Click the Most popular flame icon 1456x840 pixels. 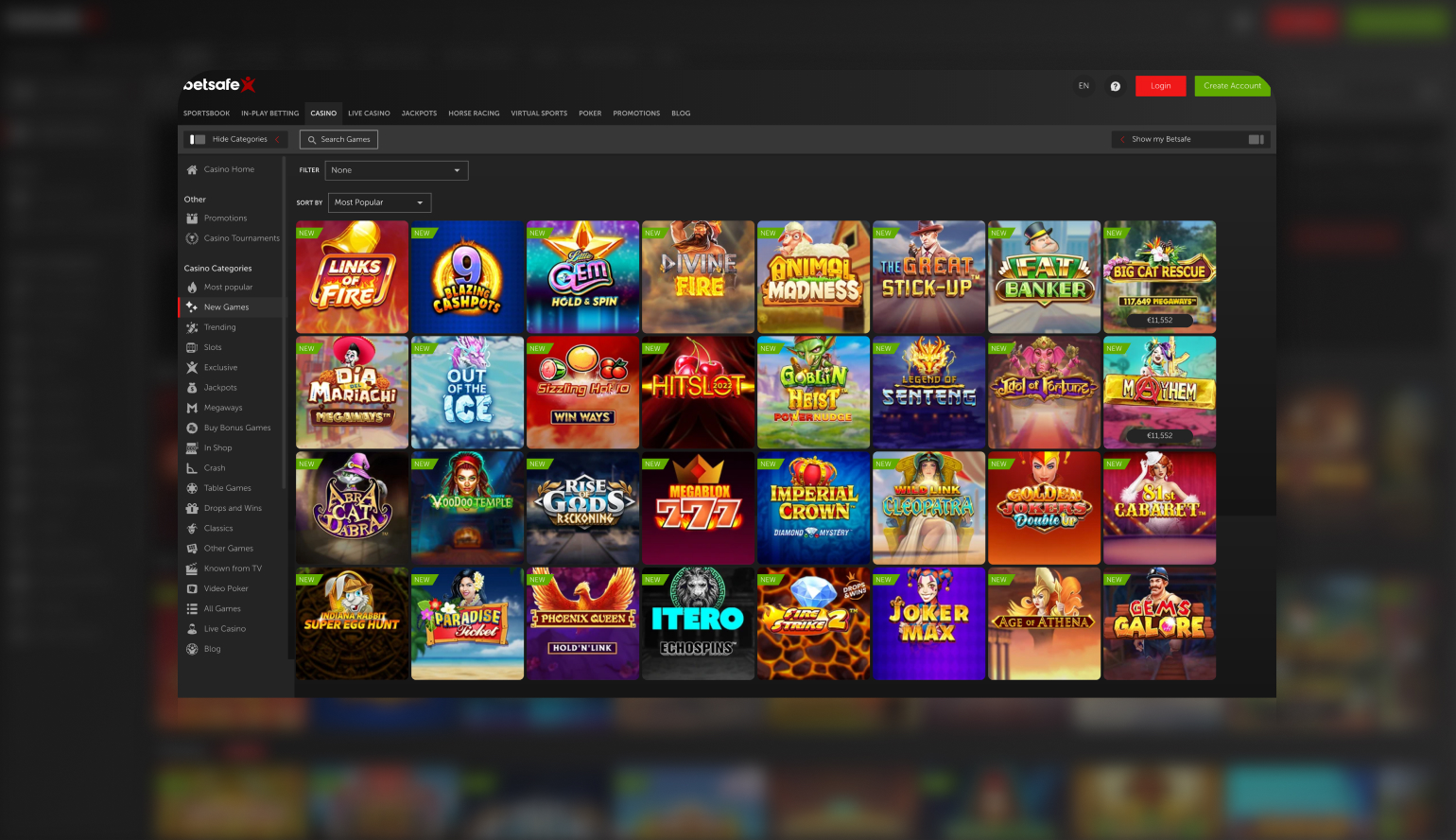[x=192, y=288]
